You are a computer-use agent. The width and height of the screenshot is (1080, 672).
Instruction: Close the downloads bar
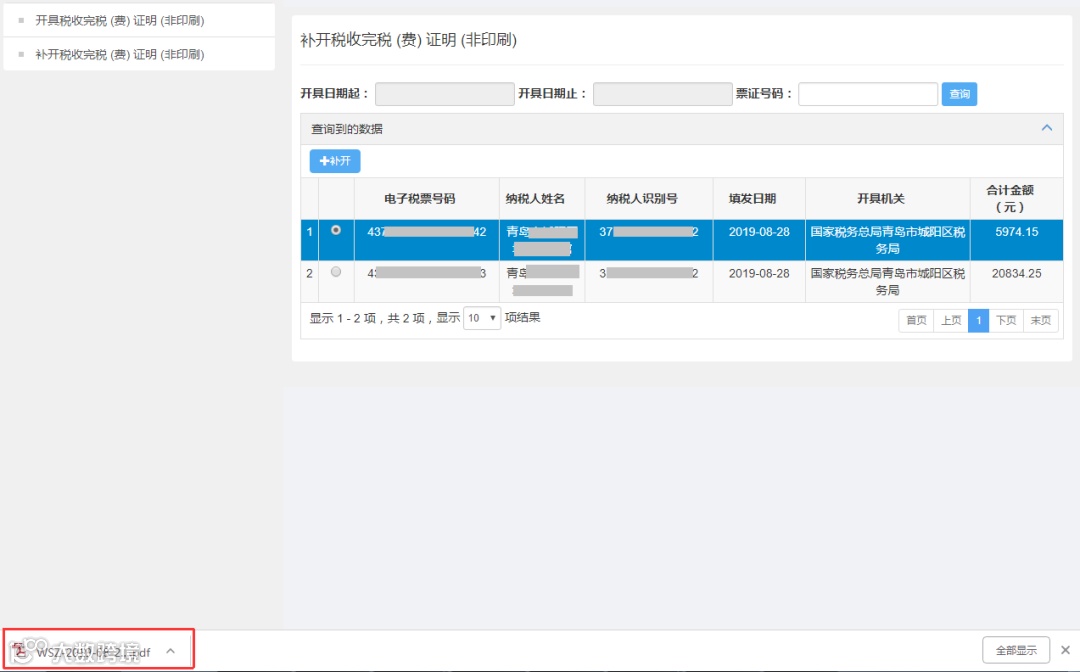[x=1066, y=650]
